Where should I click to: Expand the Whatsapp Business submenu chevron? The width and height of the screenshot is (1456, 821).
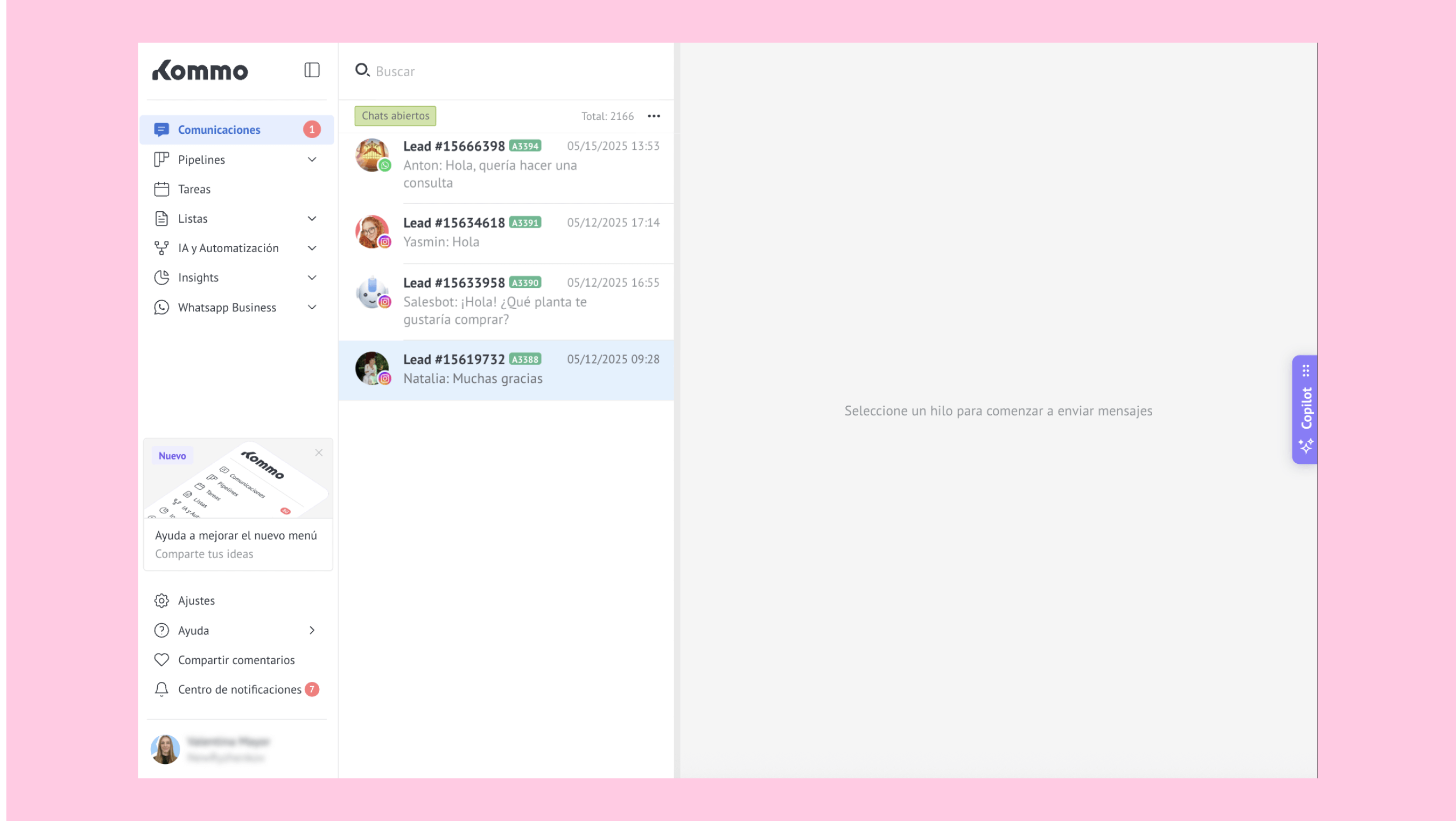coord(311,307)
